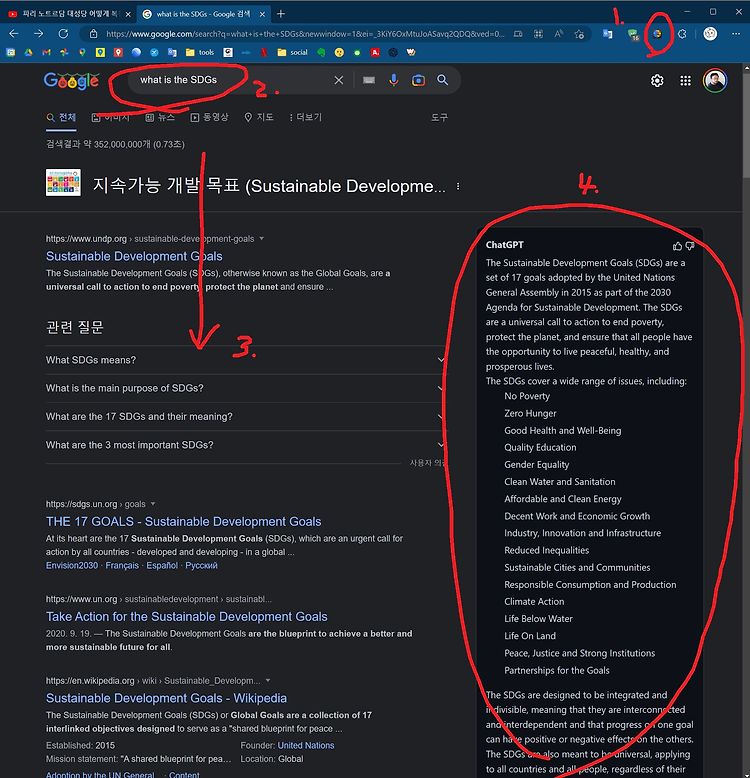The image size is (750, 778).
Task: Go forward with the forward arrow
Action: click(39, 34)
